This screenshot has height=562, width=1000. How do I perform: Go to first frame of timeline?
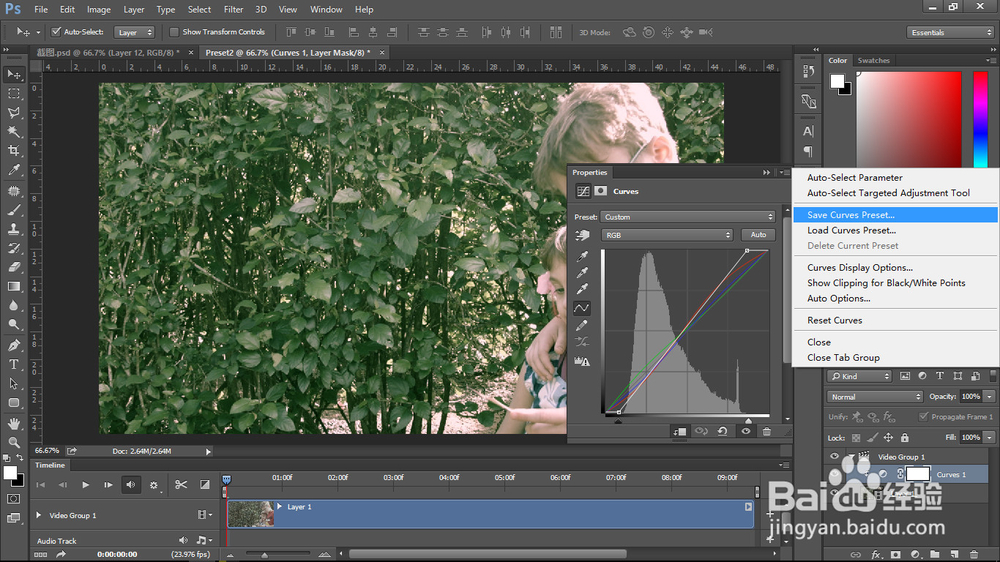[40, 485]
